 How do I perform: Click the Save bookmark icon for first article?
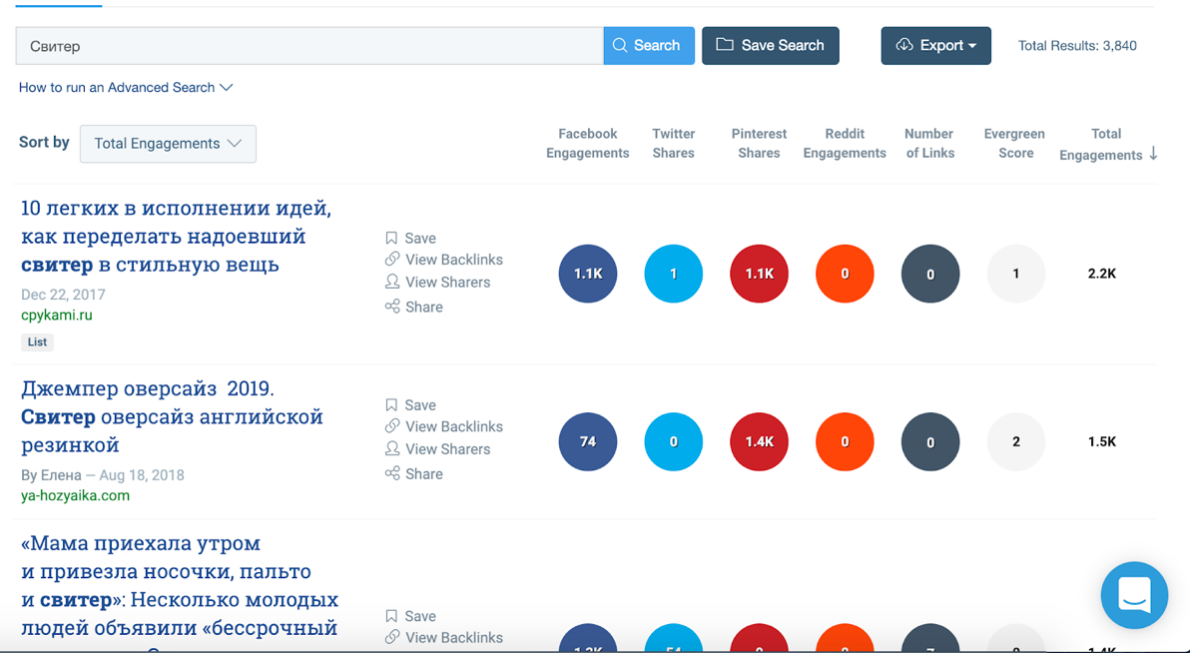click(x=392, y=238)
